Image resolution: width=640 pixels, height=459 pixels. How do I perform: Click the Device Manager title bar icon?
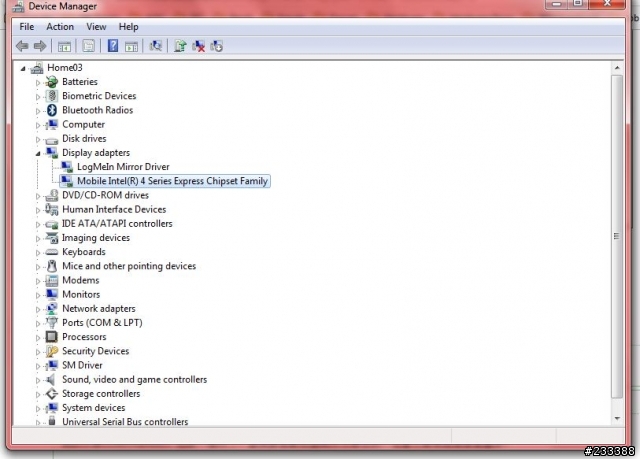[18, 7]
